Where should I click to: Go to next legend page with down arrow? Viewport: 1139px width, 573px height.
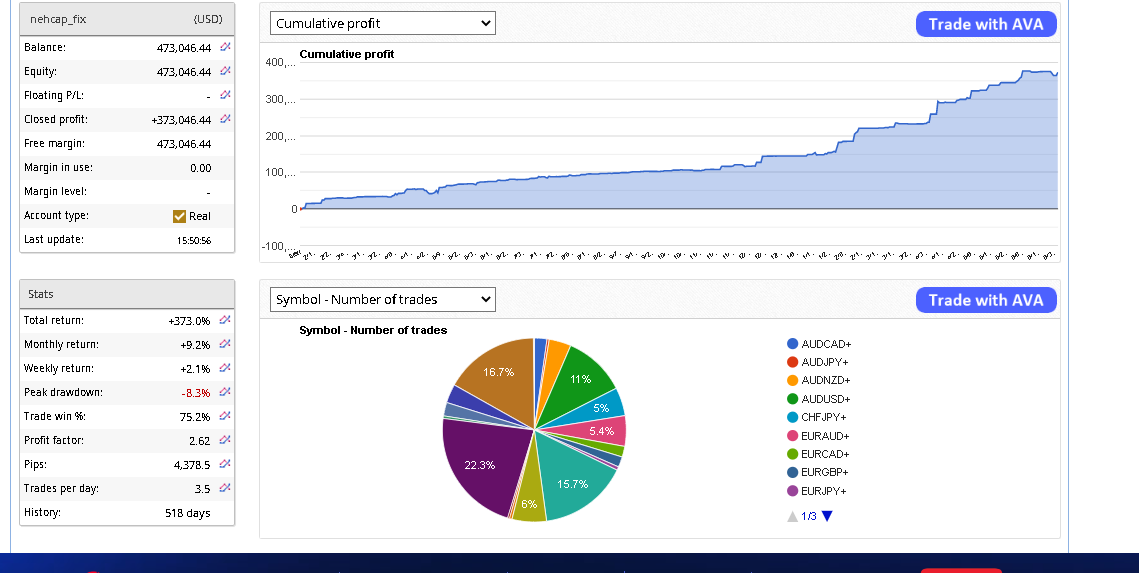tap(827, 516)
